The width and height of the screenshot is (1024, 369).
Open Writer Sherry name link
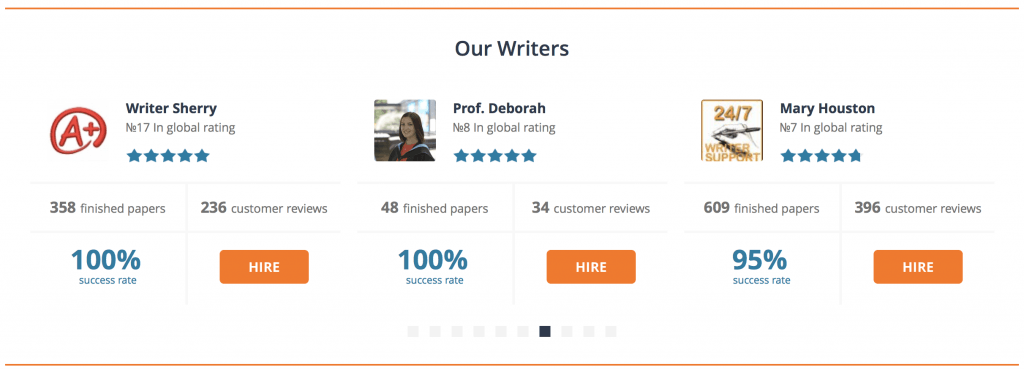click(x=171, y=108)
